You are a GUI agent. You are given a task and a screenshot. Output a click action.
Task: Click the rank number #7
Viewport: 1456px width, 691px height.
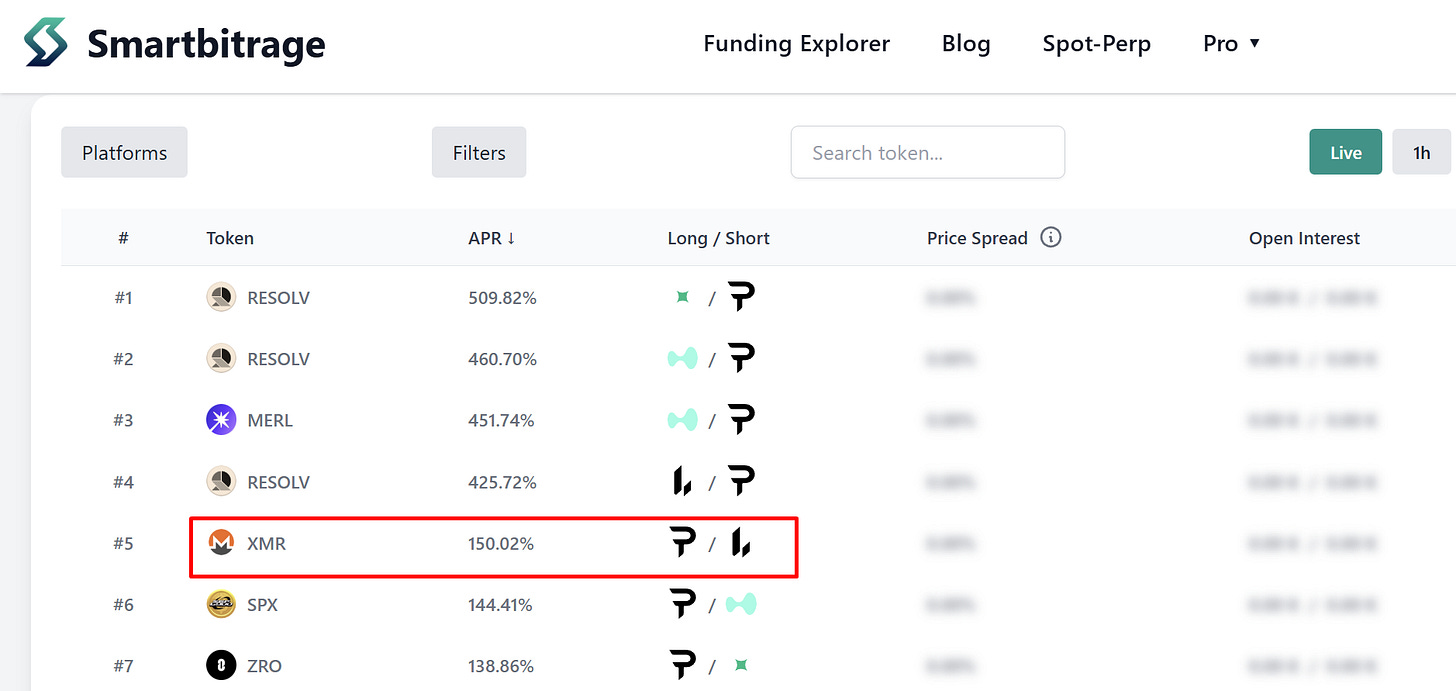coord(123,666)
